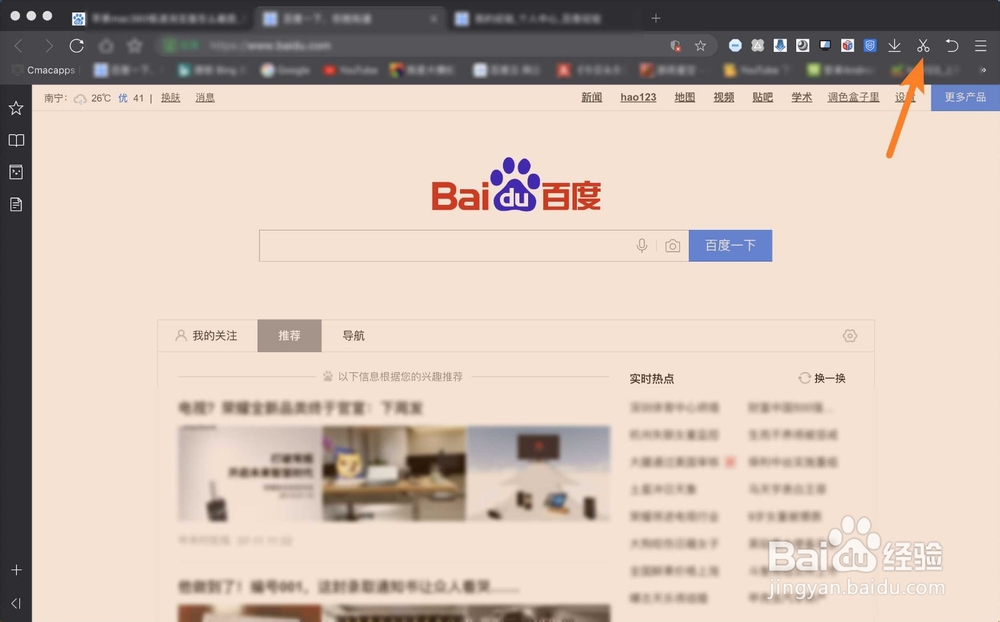Viewport: 1000px width, 622px height.
Task: Select the notes icon in the left sidebar
Action: pos(15,172)
